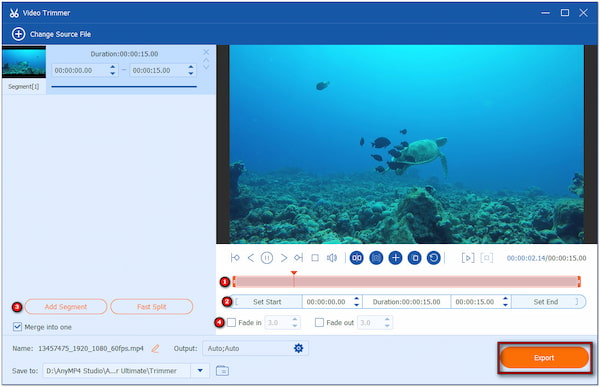
Task: Click the file name 13457475_1920_1080_60fps.mp4
Action: (x=91, y=348)
